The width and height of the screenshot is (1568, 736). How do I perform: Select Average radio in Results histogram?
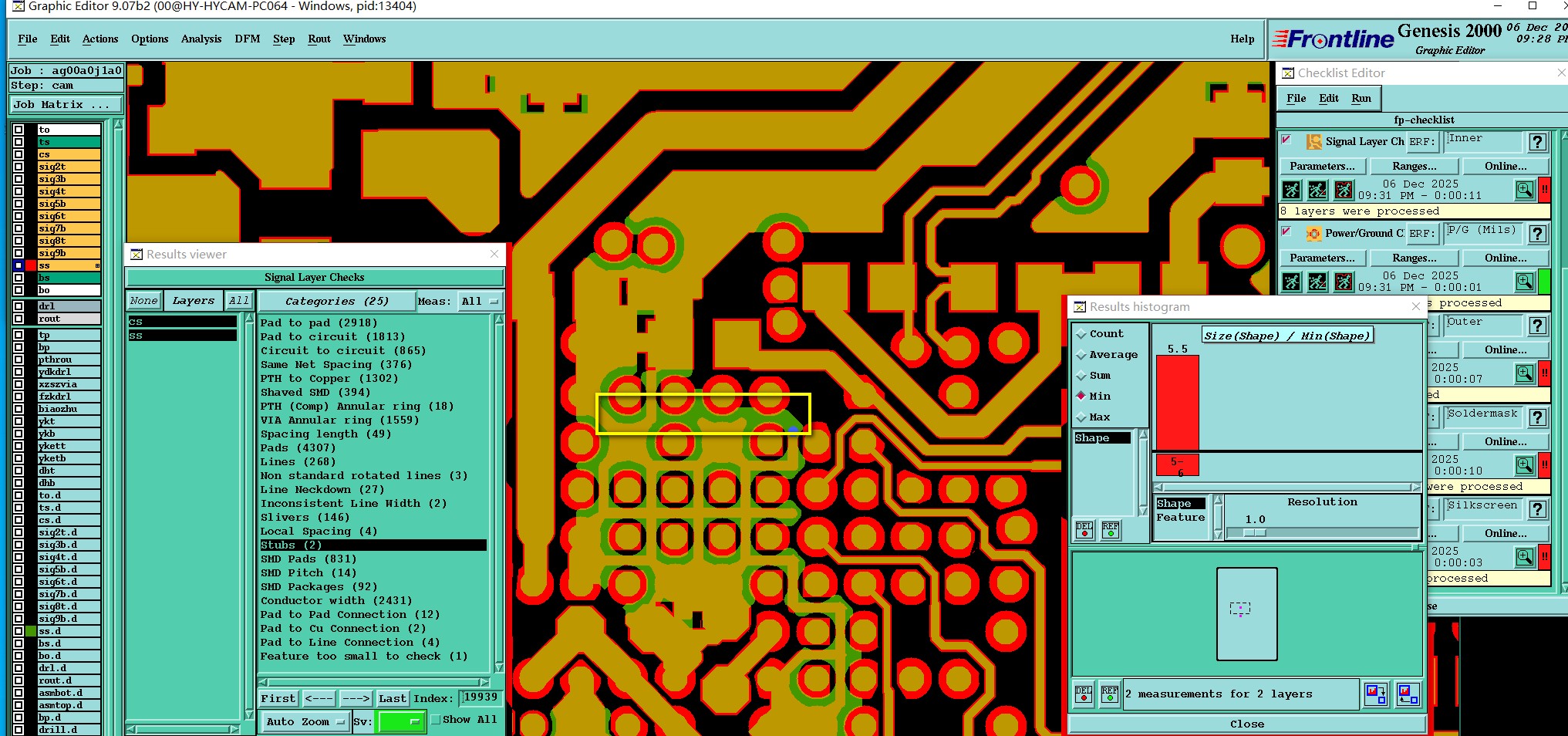pos(1081,355)
